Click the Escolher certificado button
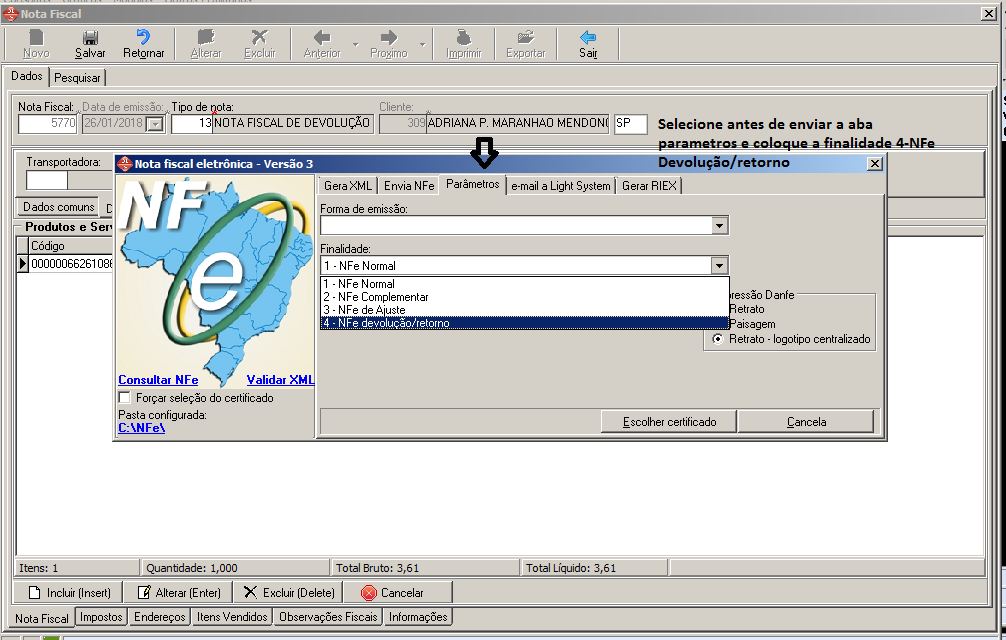1006x640 pixels. click(x=669, y=422)
